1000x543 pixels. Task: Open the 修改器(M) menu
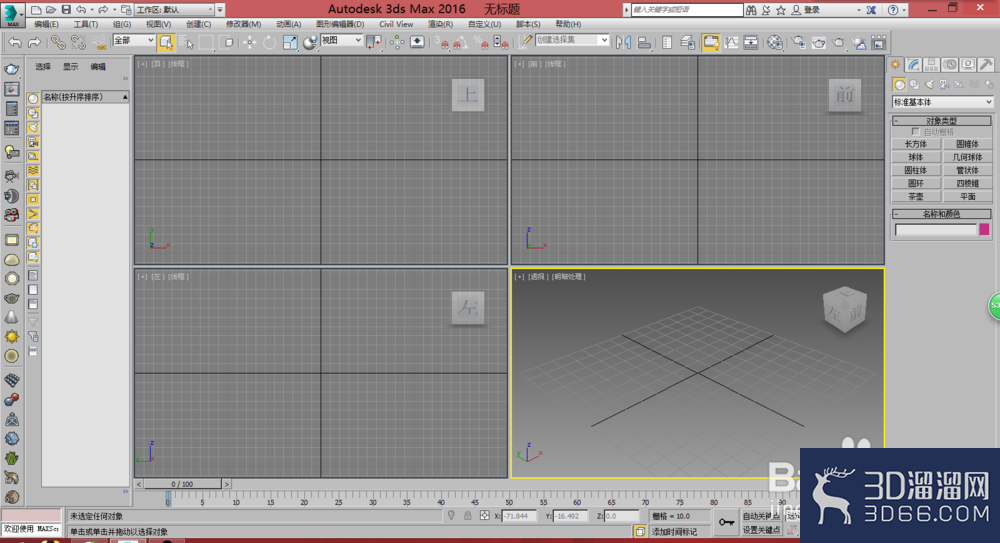point(243,24)
